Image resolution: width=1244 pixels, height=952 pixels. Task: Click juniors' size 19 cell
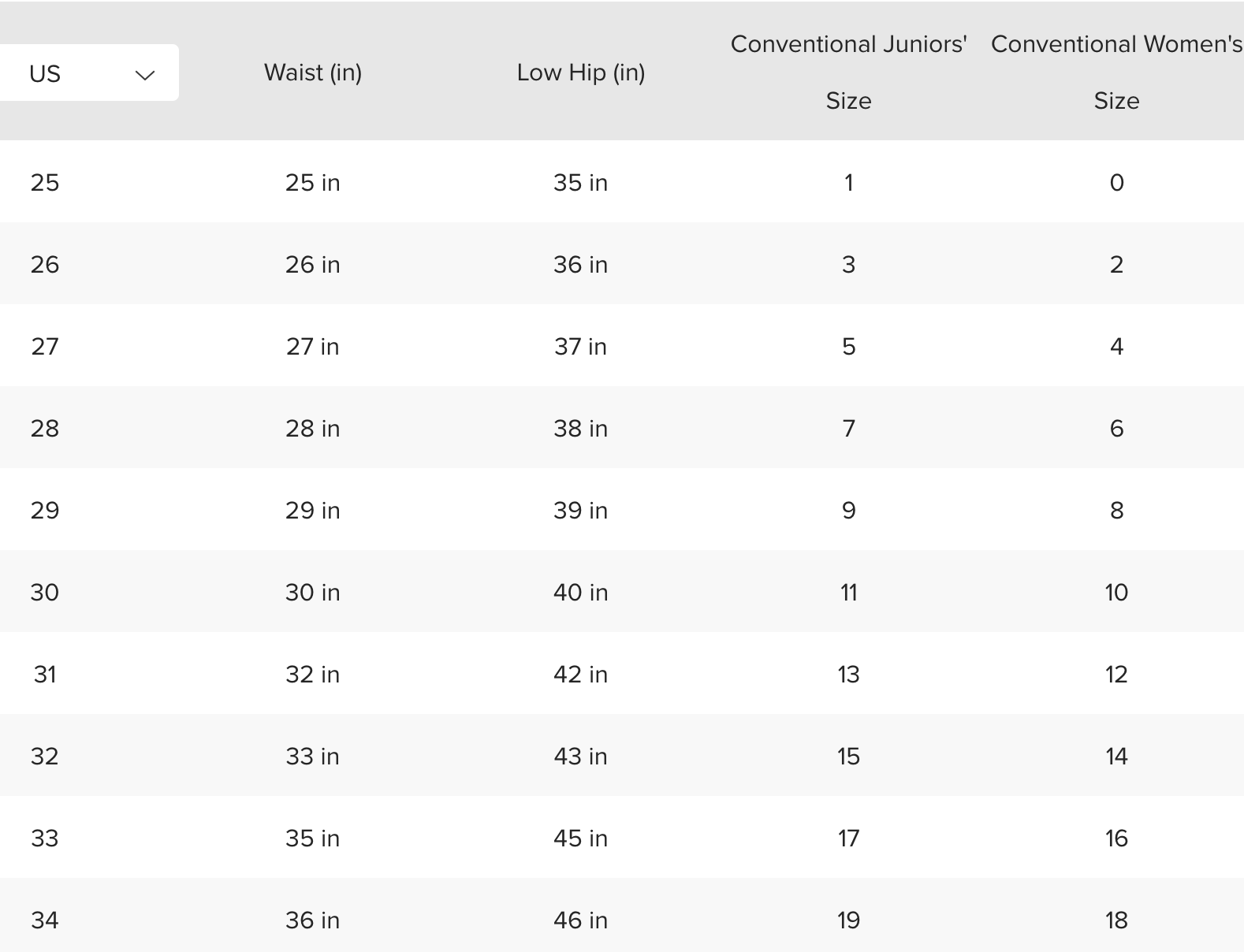click(848, 920)
